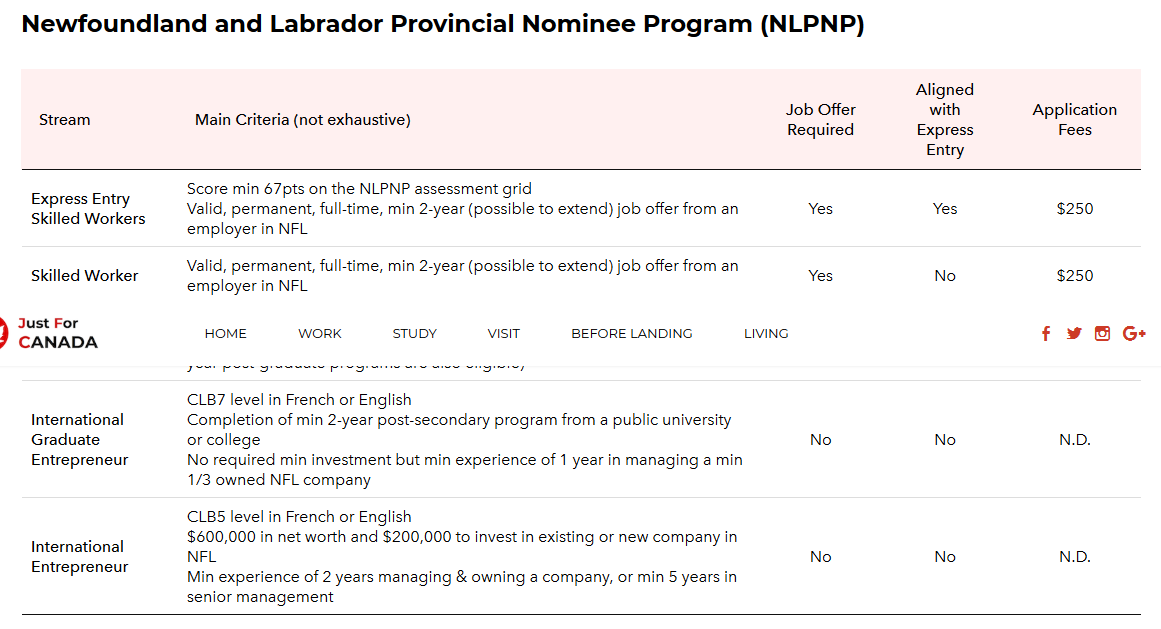Select the $250 fee for Skilled Worker
The height and width of the screenshot is (629, 1161).
(1074, 275)
